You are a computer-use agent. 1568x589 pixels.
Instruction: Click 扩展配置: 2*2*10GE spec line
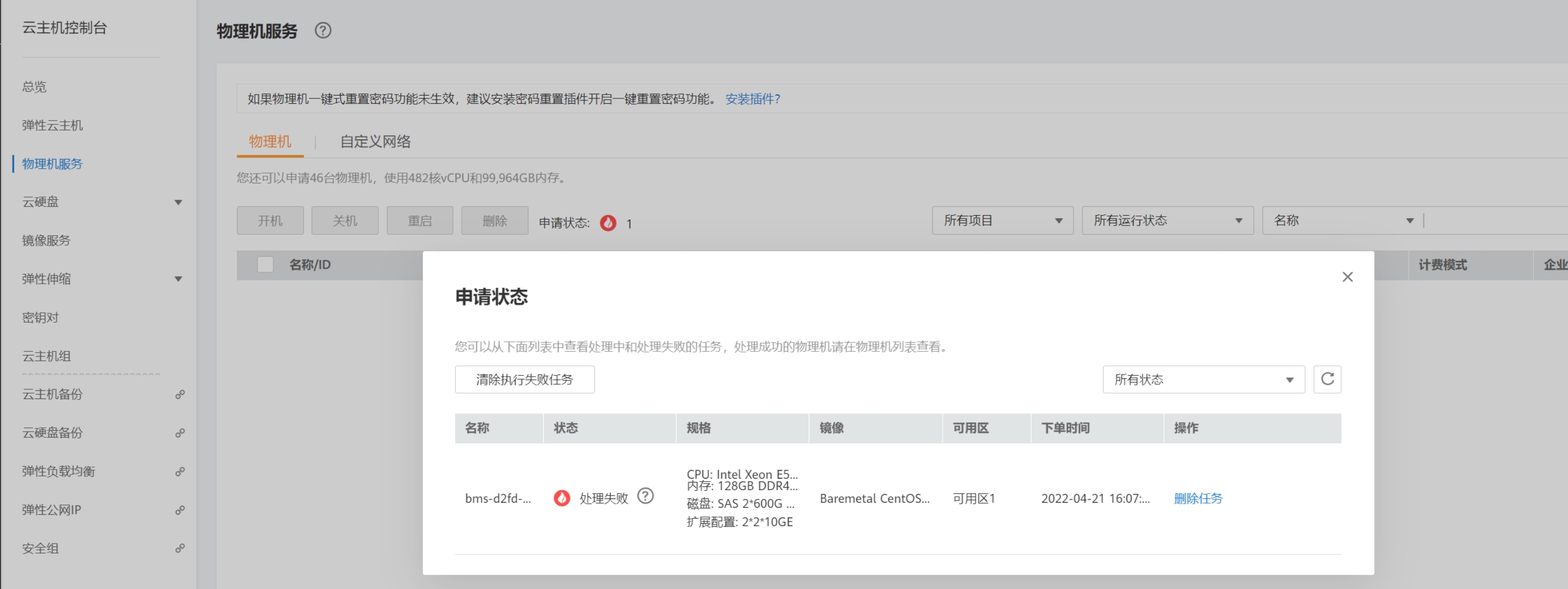pos(739,522)
